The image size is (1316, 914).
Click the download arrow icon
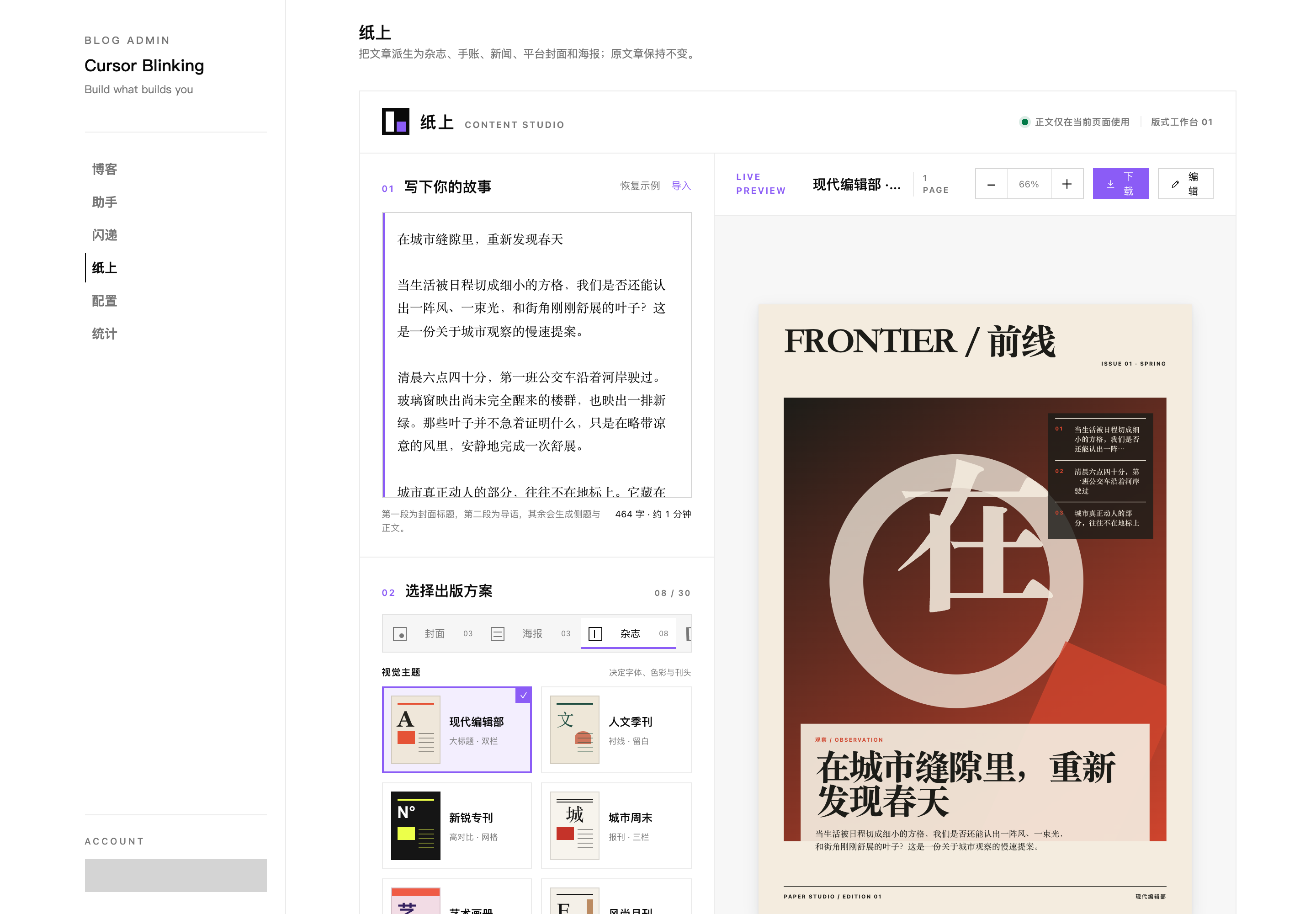pyautogui.click(x=1110, y=184)
